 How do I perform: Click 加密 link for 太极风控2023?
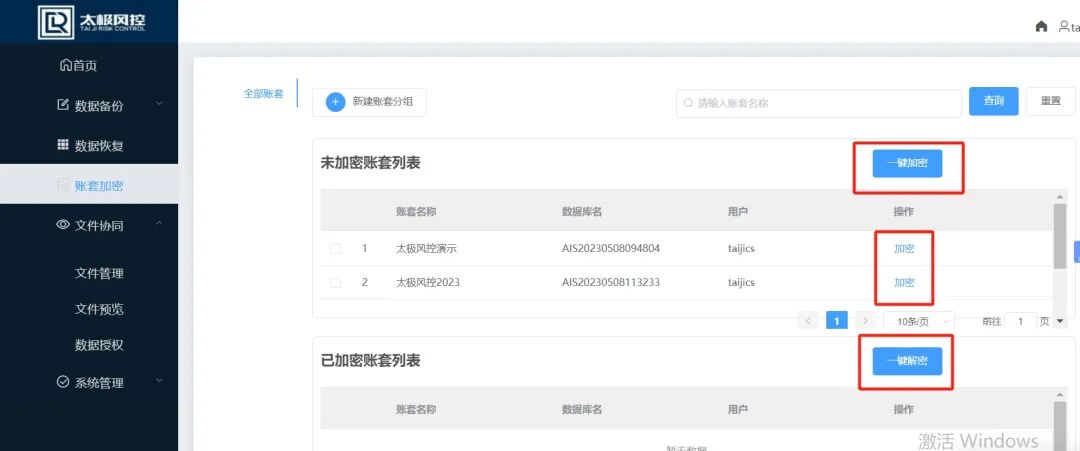904,282
